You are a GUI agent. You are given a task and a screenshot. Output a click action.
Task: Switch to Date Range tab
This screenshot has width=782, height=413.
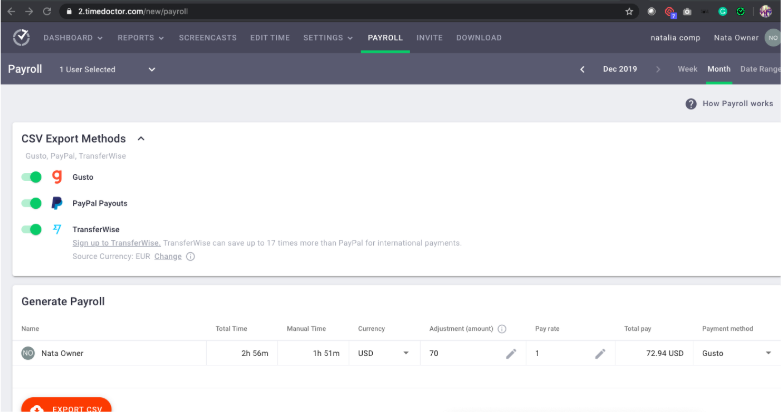pos(761,69)
